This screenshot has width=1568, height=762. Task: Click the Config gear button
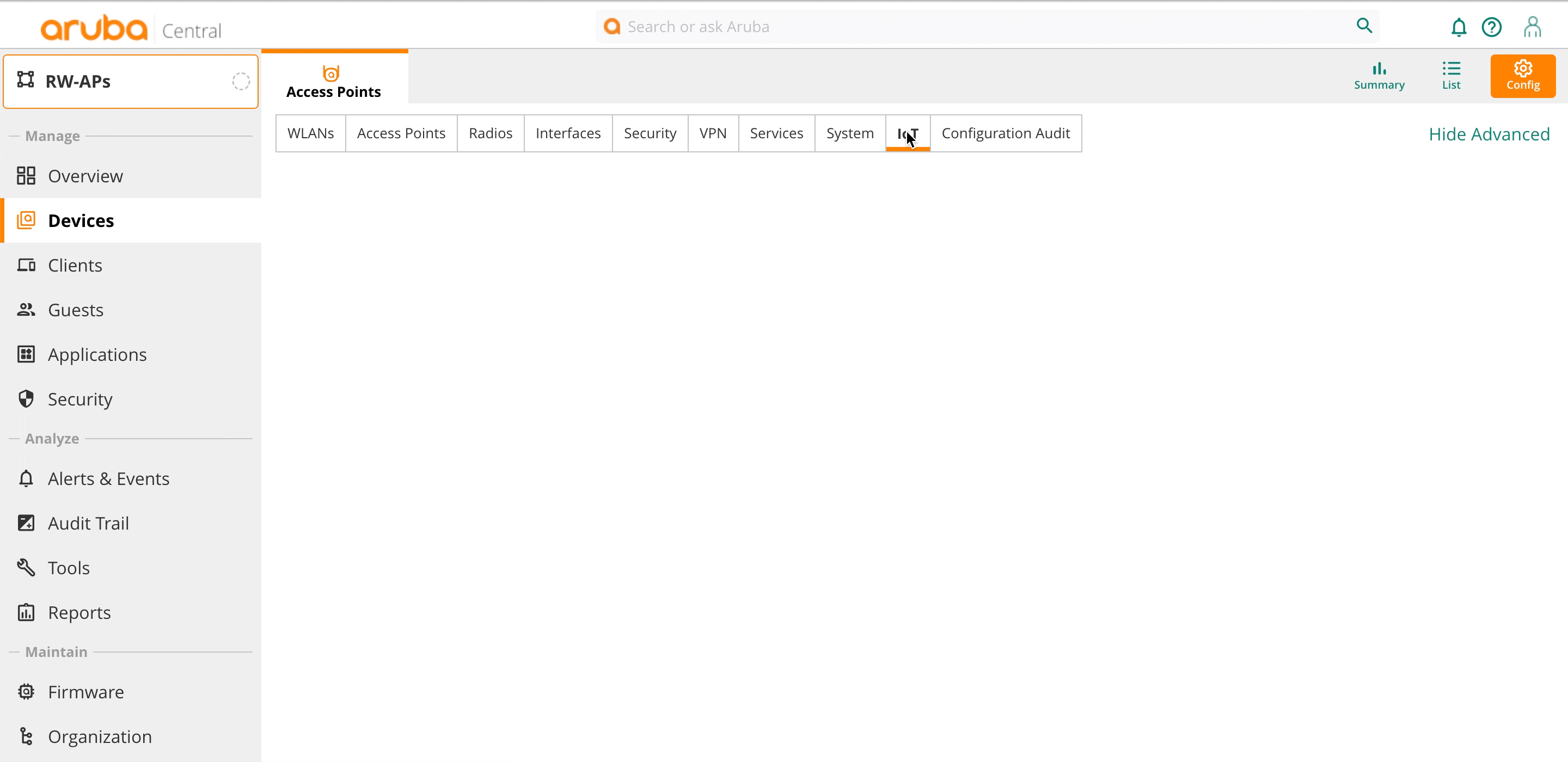[x=1522, y=76]
